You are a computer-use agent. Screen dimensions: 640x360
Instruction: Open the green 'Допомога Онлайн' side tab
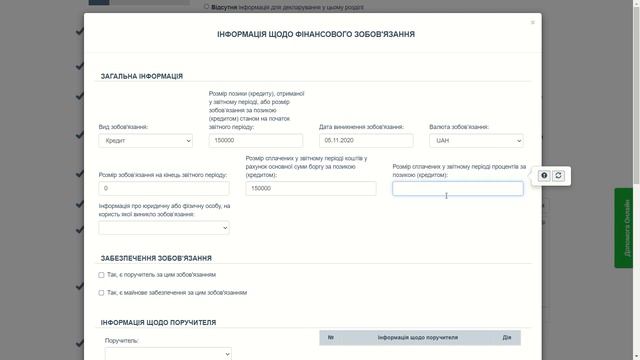624,228
